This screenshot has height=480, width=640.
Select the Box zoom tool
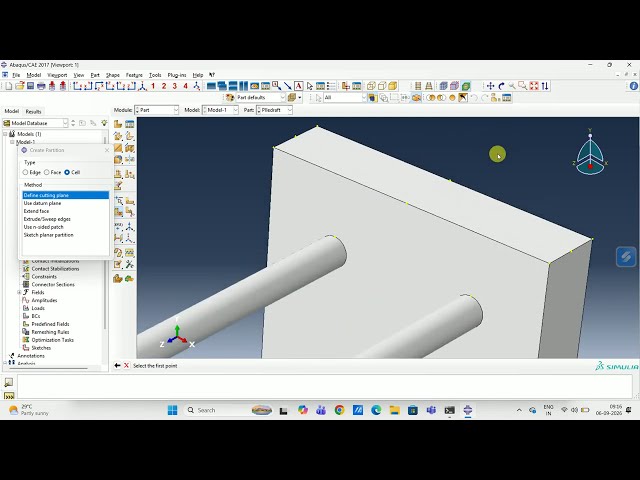pyautogui.click(x=522, y=86)
